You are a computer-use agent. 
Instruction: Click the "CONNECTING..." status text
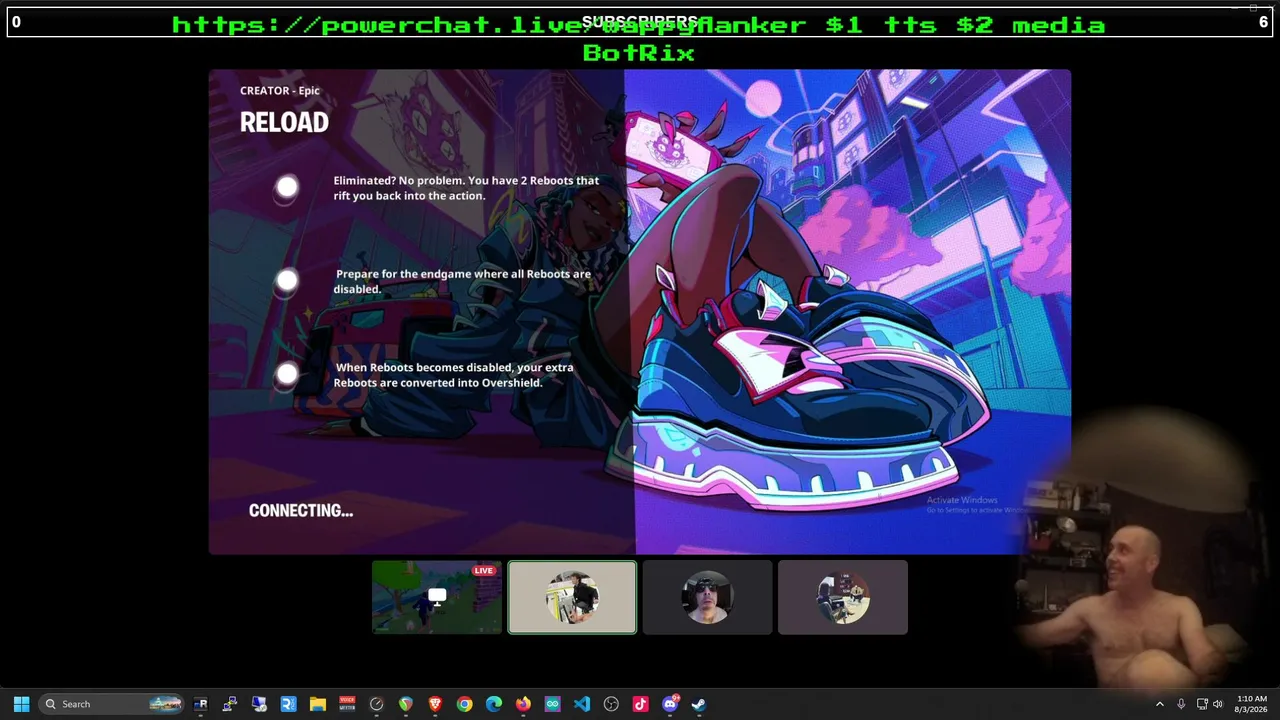(301, 510)
